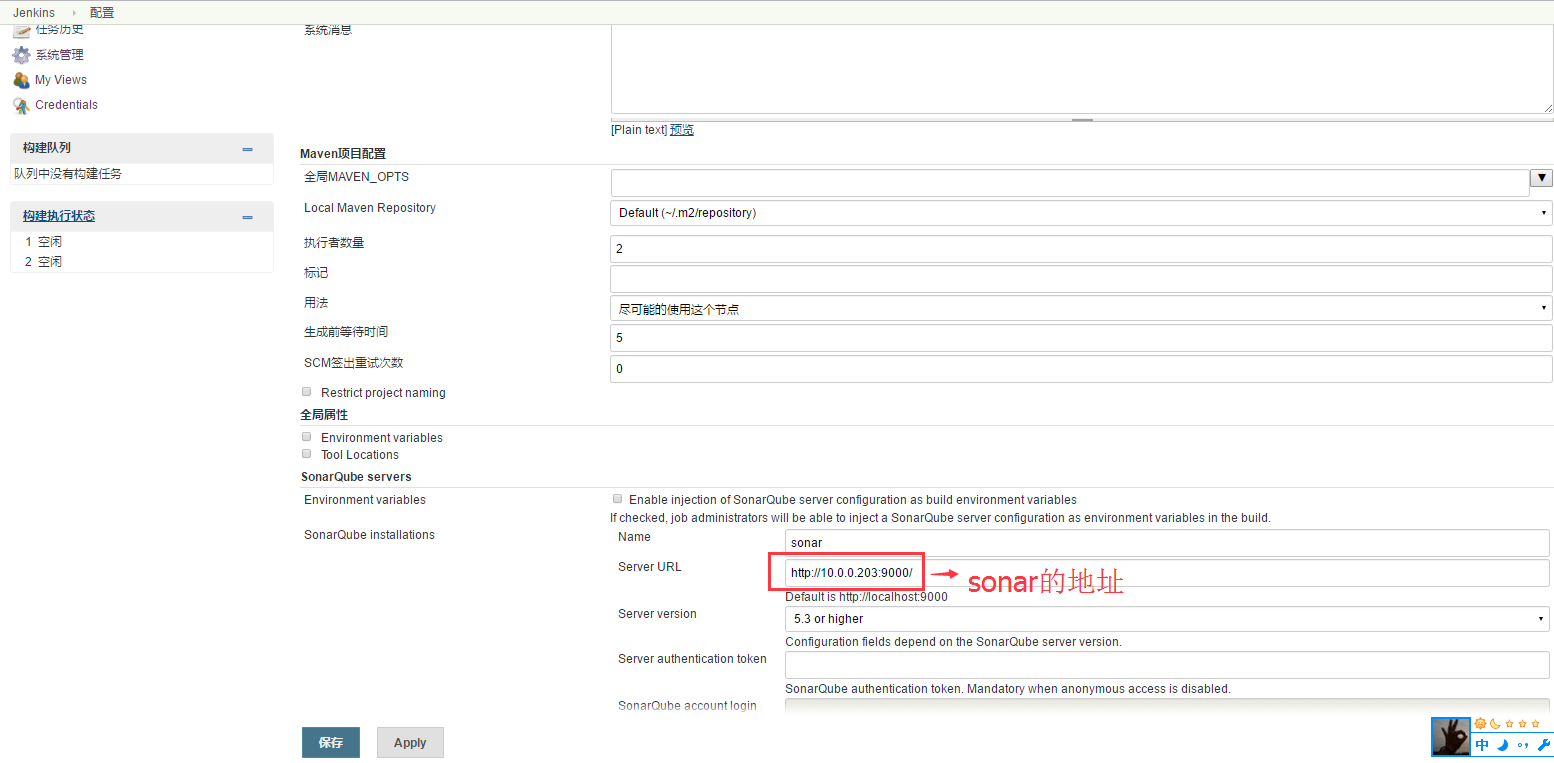This screenshot has width=1554, height=763.
Task: Click the 全局MAVEN_OPTS input field
Action: 1070,183
